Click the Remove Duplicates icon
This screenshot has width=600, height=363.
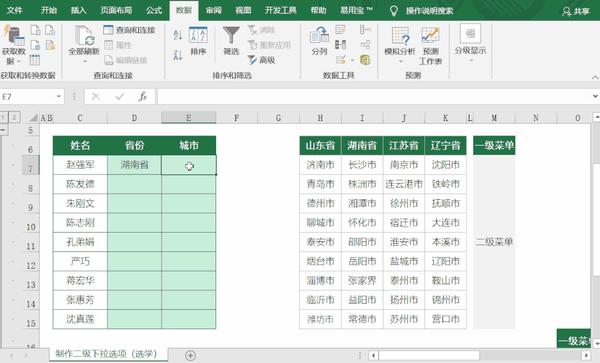click(340, 45)
